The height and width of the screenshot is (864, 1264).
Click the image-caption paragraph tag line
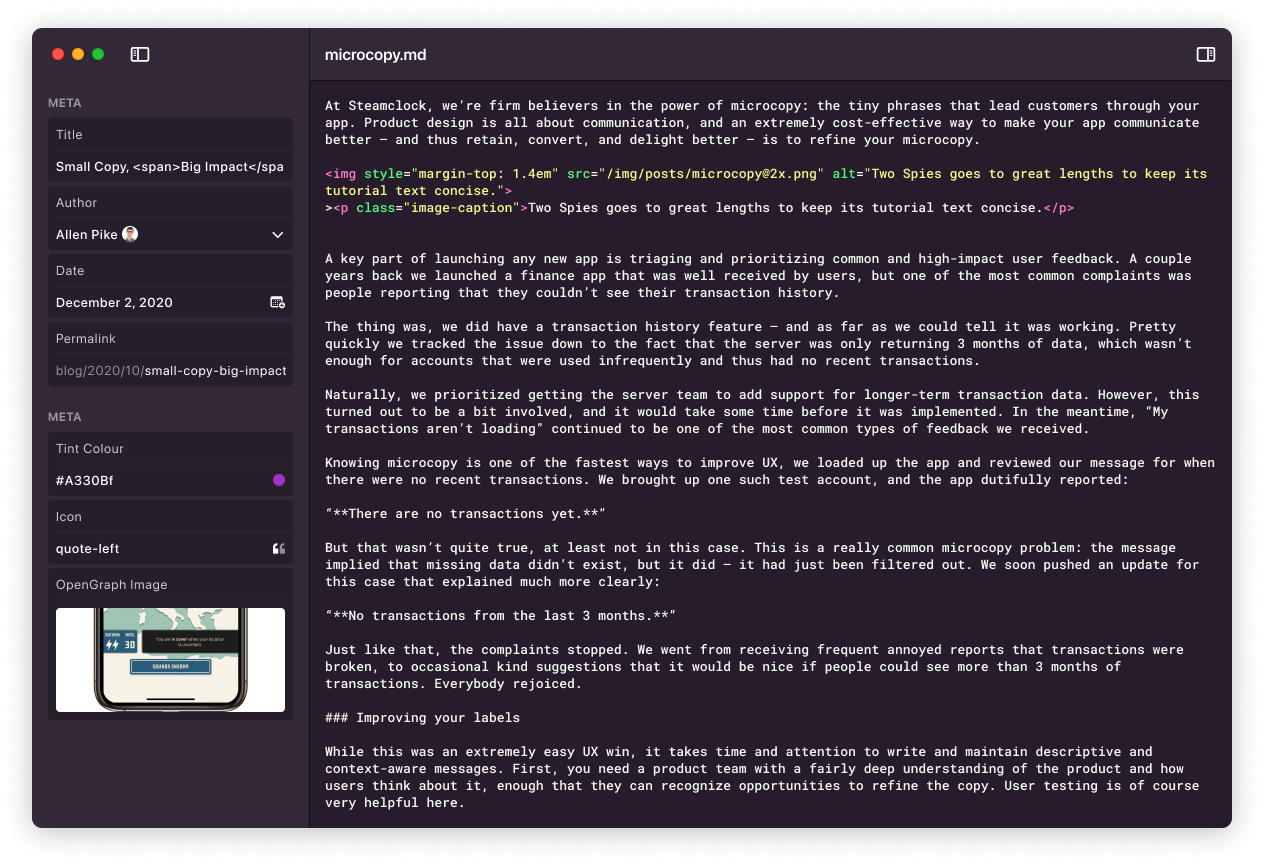(699, 207)
